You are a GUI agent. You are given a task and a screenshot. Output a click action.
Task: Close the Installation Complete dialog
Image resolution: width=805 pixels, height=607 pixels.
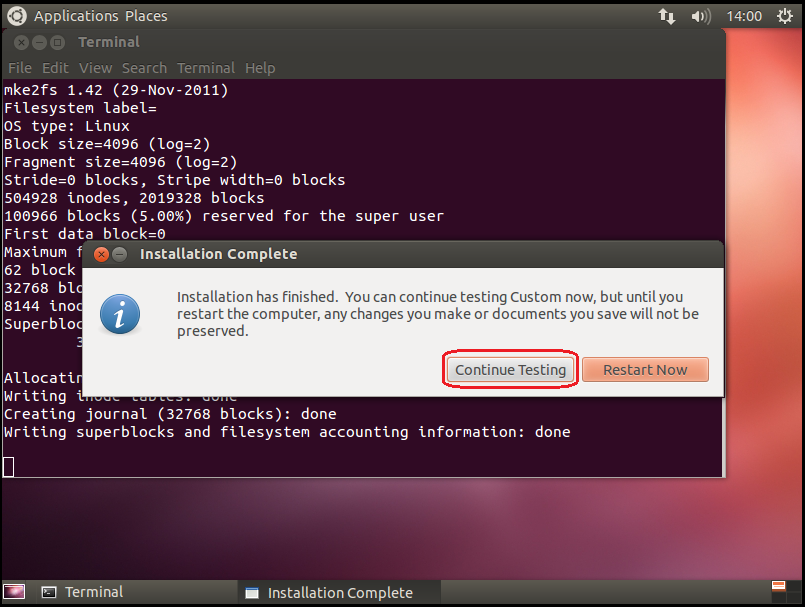(101, 254)
